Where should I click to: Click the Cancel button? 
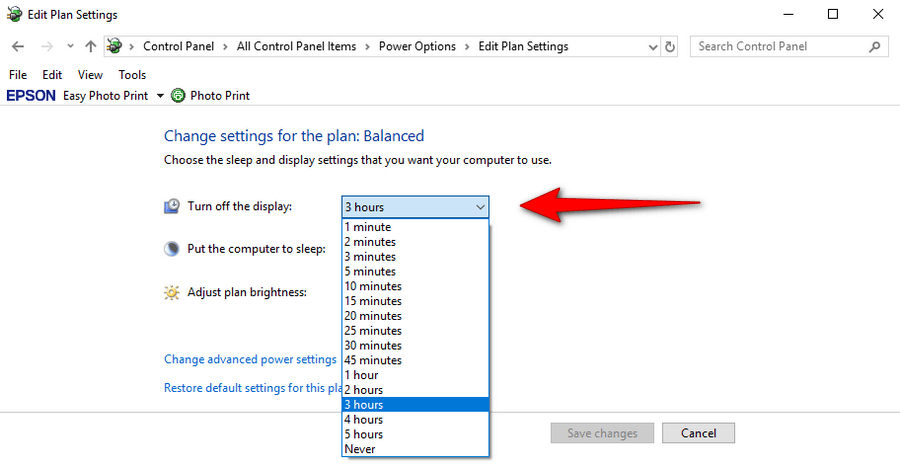[698, 433]
